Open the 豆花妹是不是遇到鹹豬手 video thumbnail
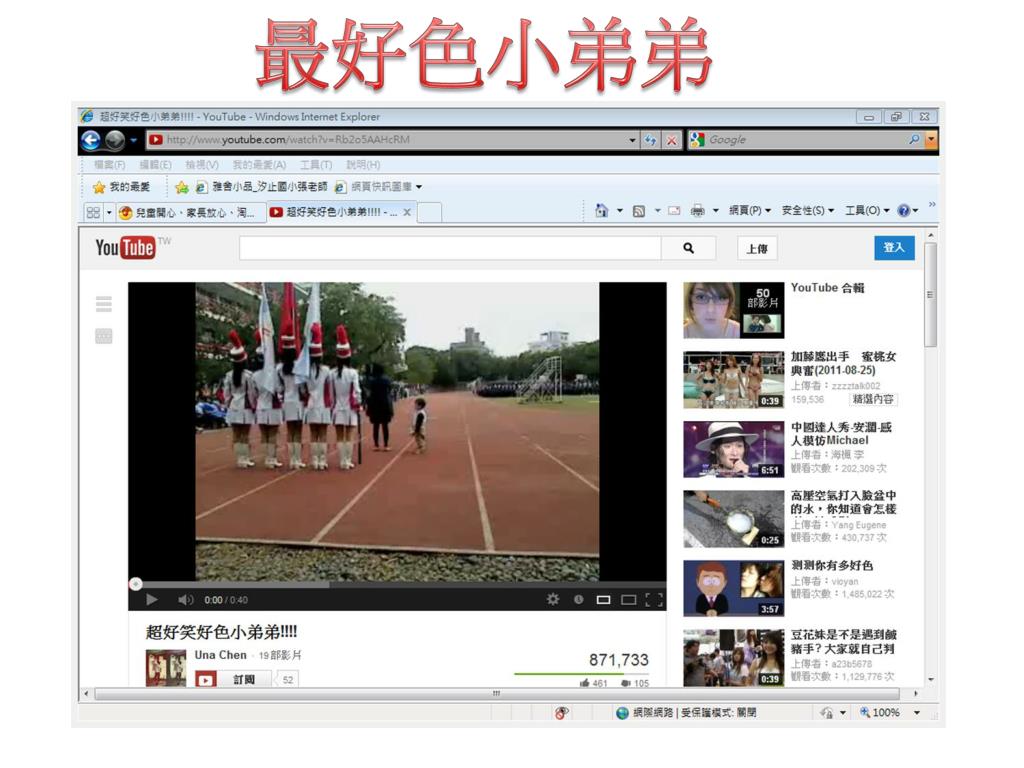Viewport: 1024px width, 768px height. click(x=733, y=657)
